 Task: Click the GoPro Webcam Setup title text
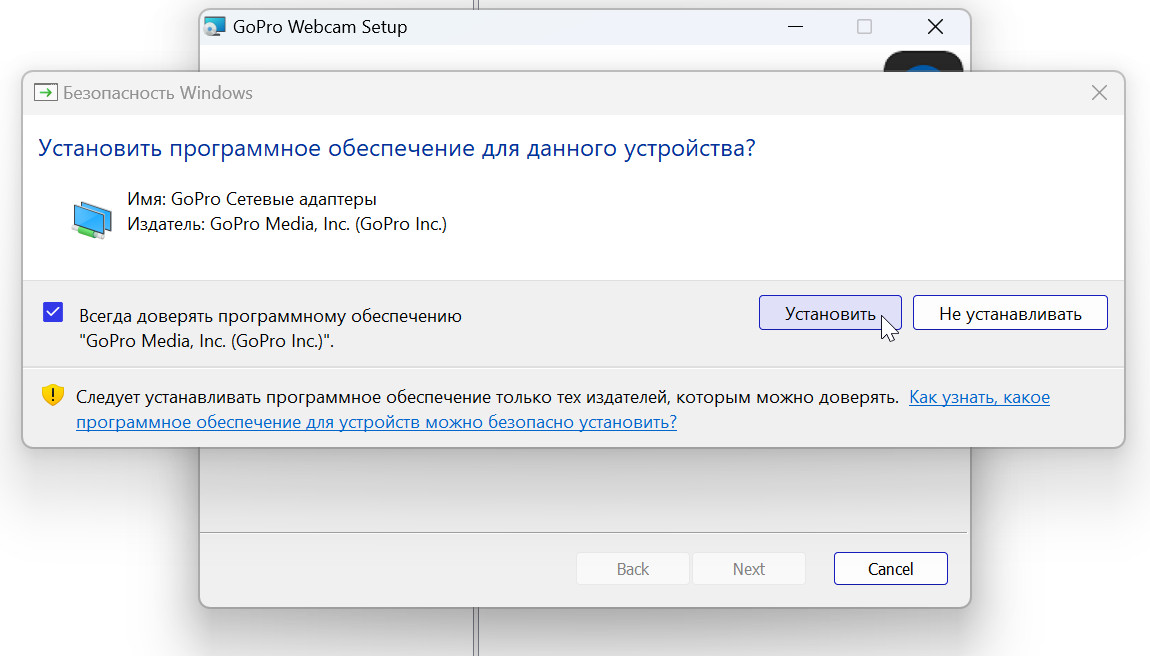[320, 27]
